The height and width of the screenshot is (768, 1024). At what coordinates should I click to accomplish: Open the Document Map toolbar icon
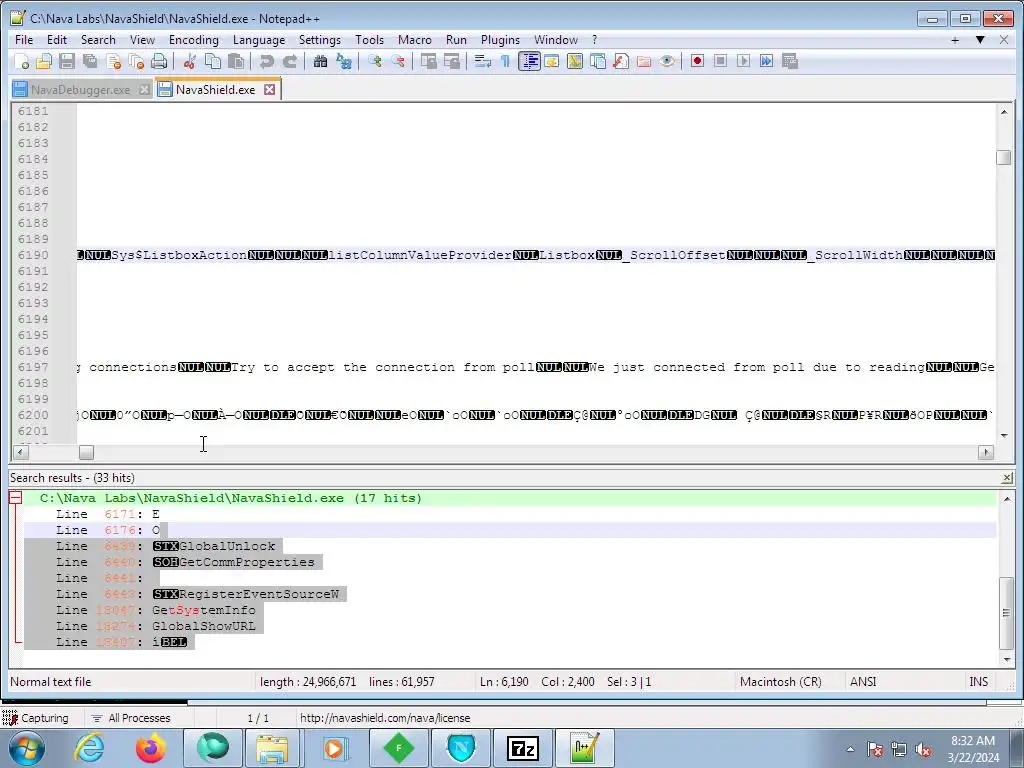pos(575,61)
